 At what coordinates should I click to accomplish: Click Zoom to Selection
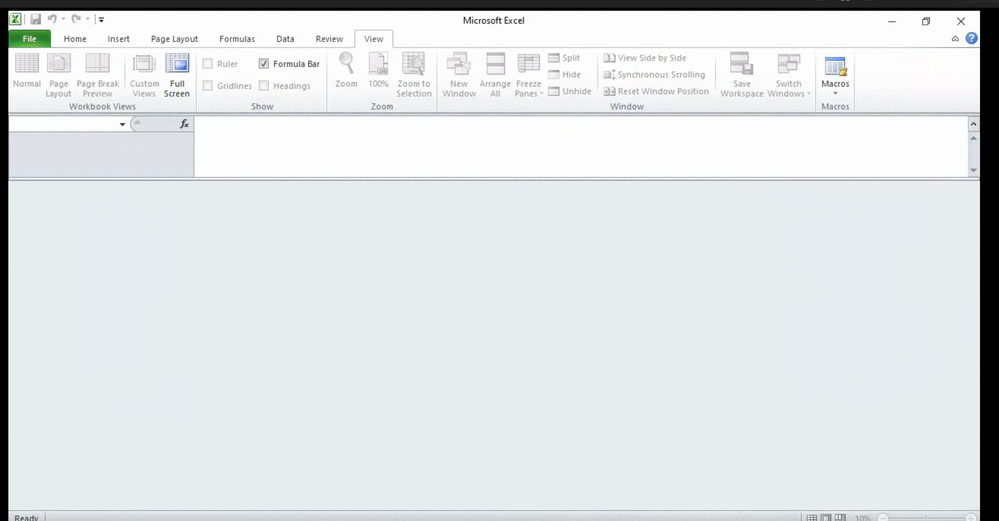coord(413,75)
